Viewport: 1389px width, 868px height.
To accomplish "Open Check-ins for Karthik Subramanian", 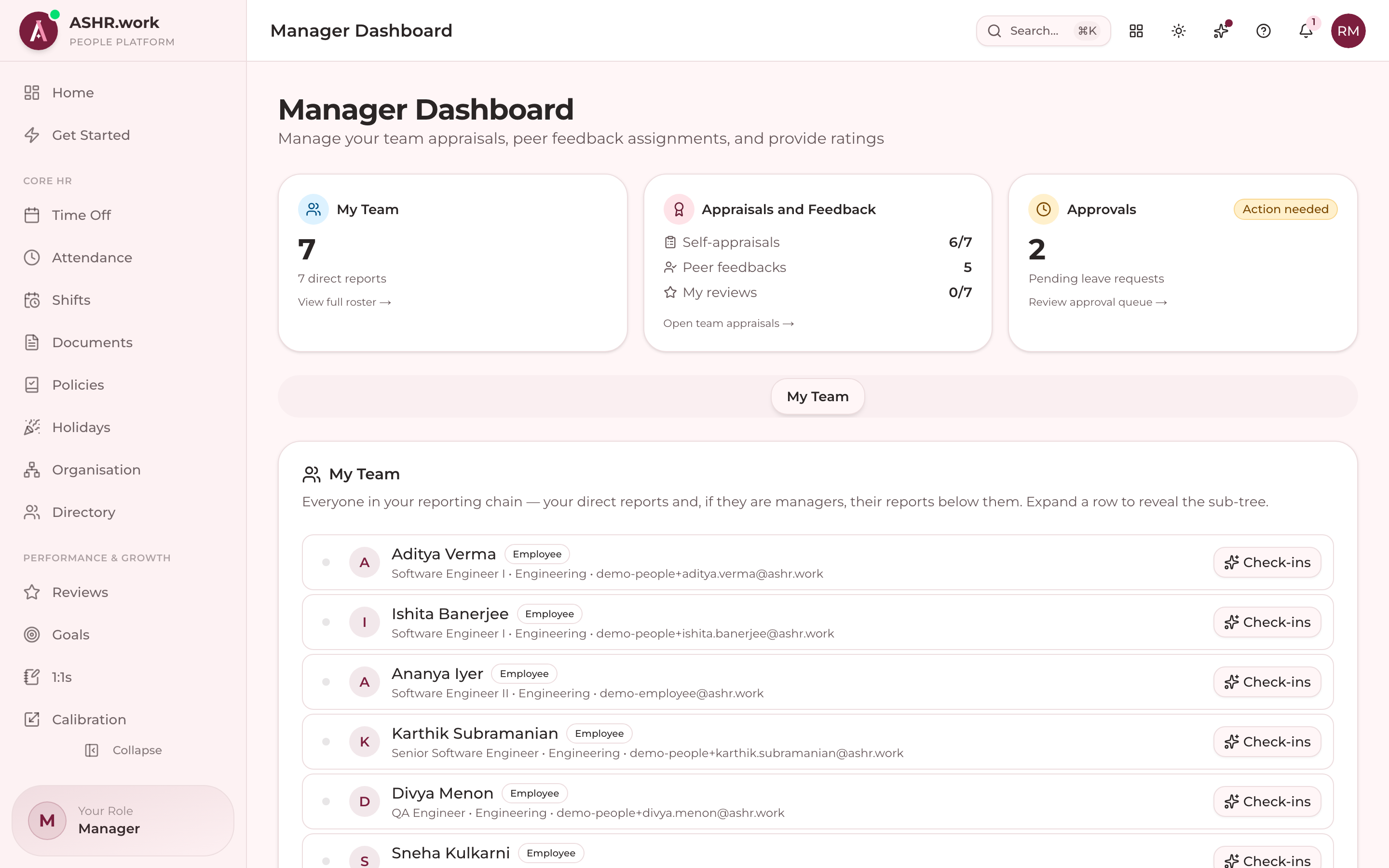I will 1267,742.
